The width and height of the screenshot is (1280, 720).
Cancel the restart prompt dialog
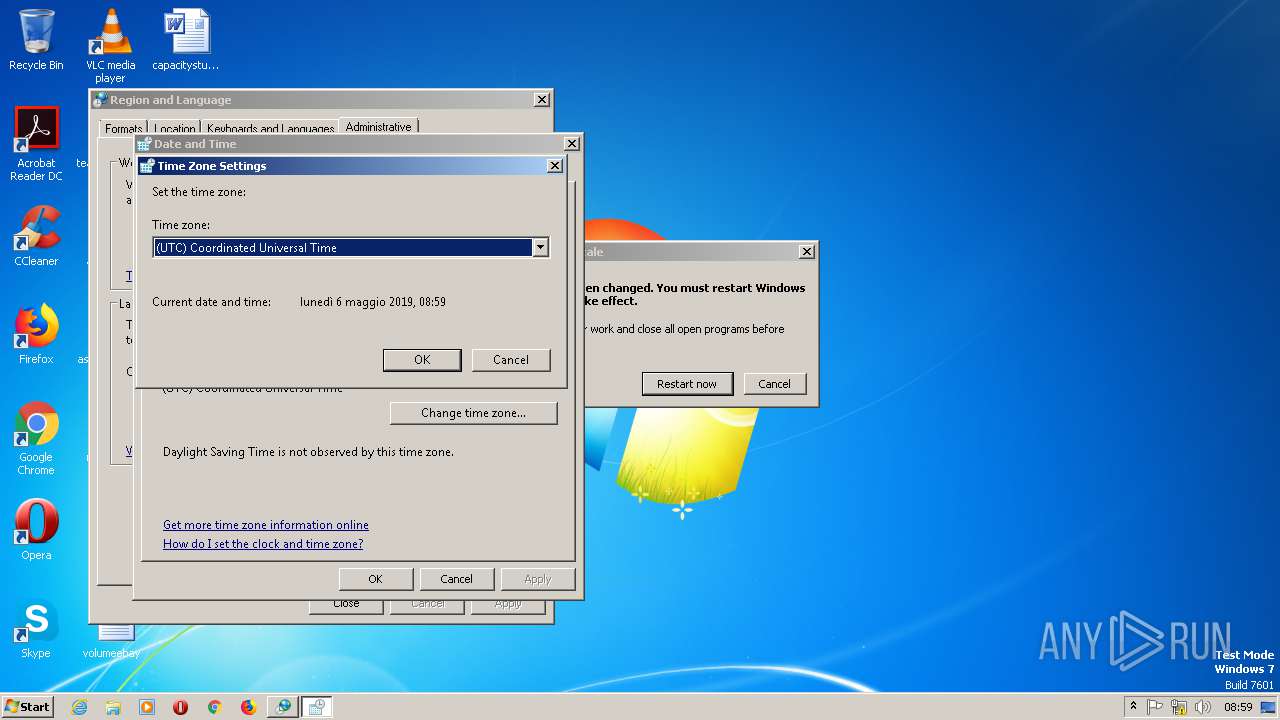(774, 384)
